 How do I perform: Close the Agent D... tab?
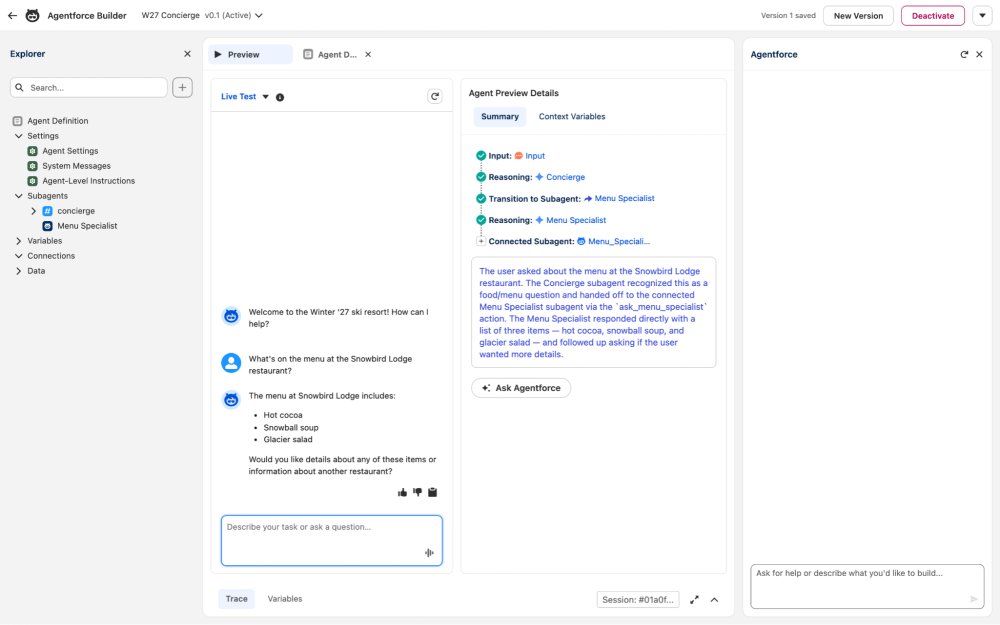[368, 54]
